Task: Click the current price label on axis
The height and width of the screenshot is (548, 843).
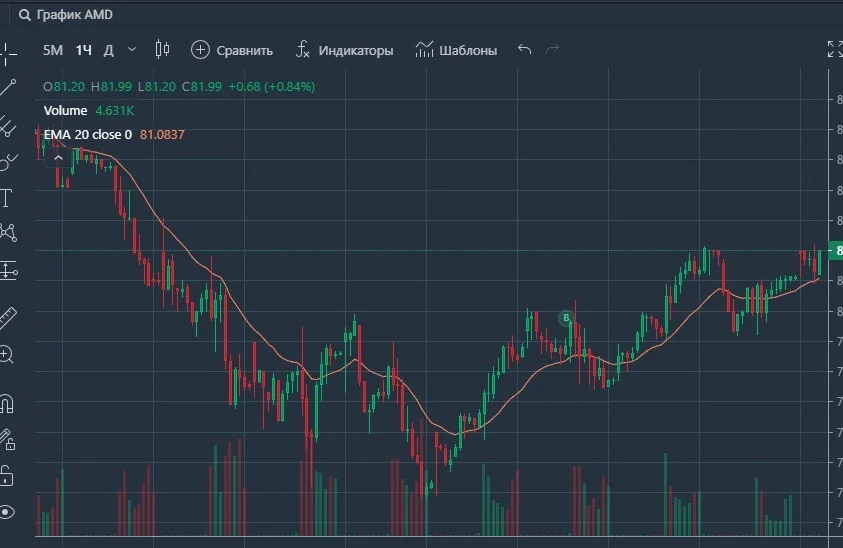Action: coord(836,250)
